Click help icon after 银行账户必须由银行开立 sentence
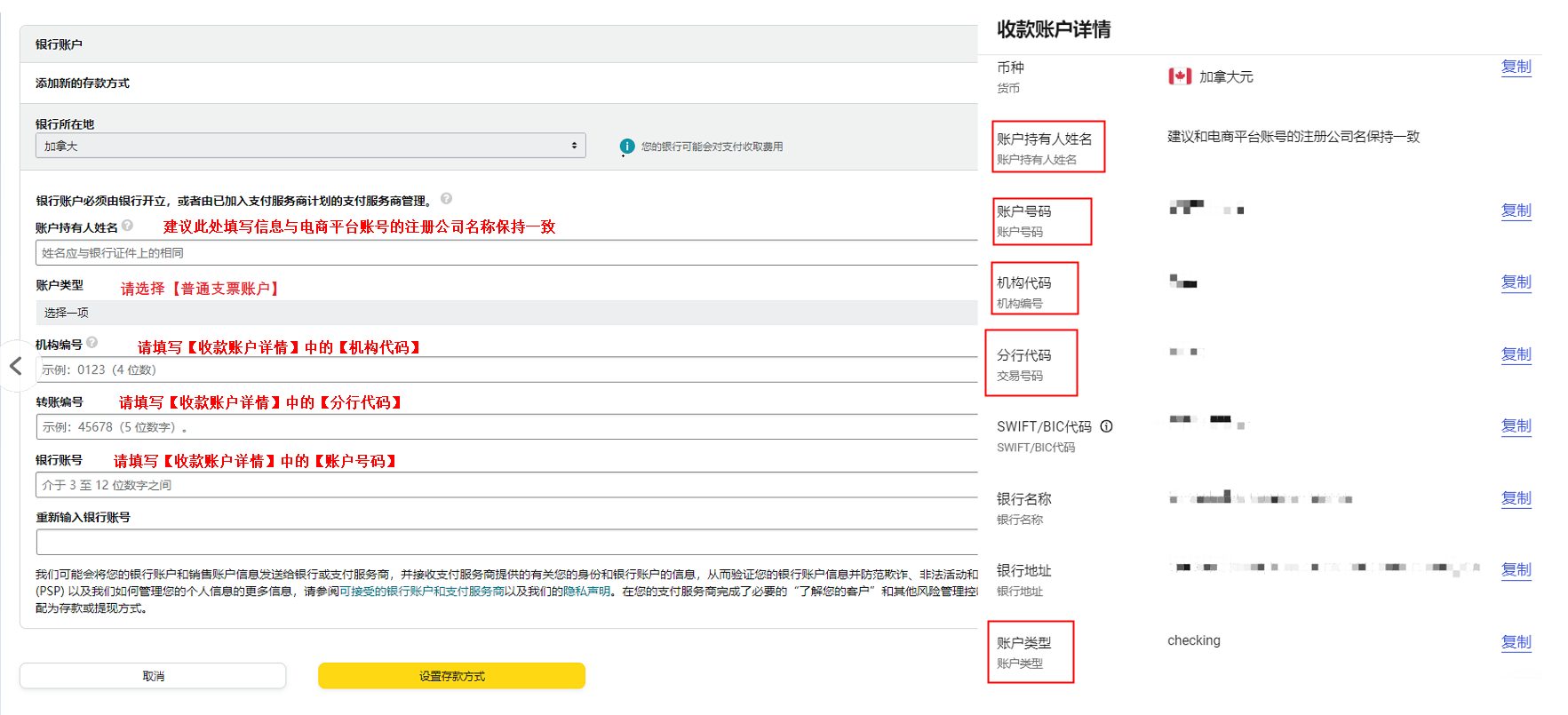This screenshot has height=715, width=1568. tap(447, 199)
